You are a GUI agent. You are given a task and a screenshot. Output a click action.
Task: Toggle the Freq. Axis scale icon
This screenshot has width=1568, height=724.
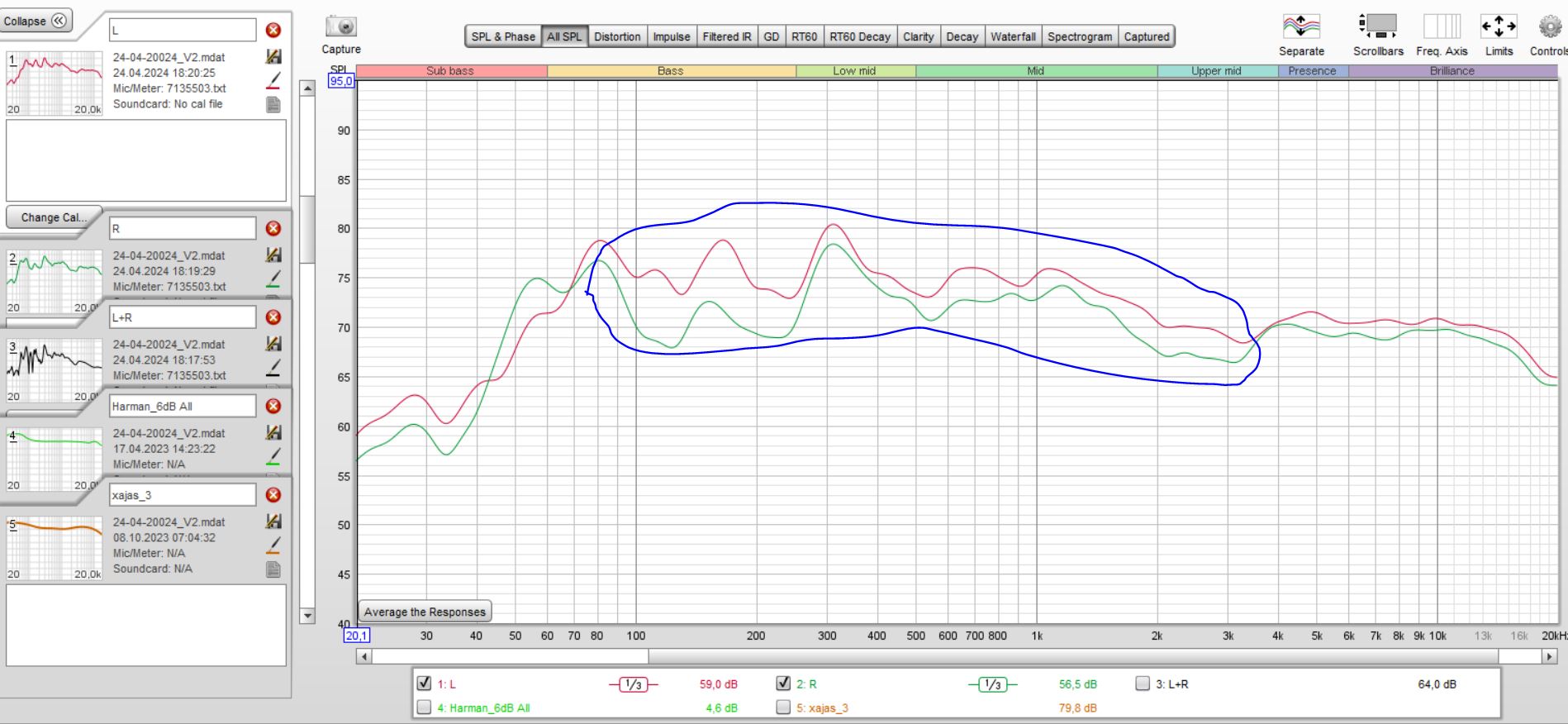pos(1442,26)
